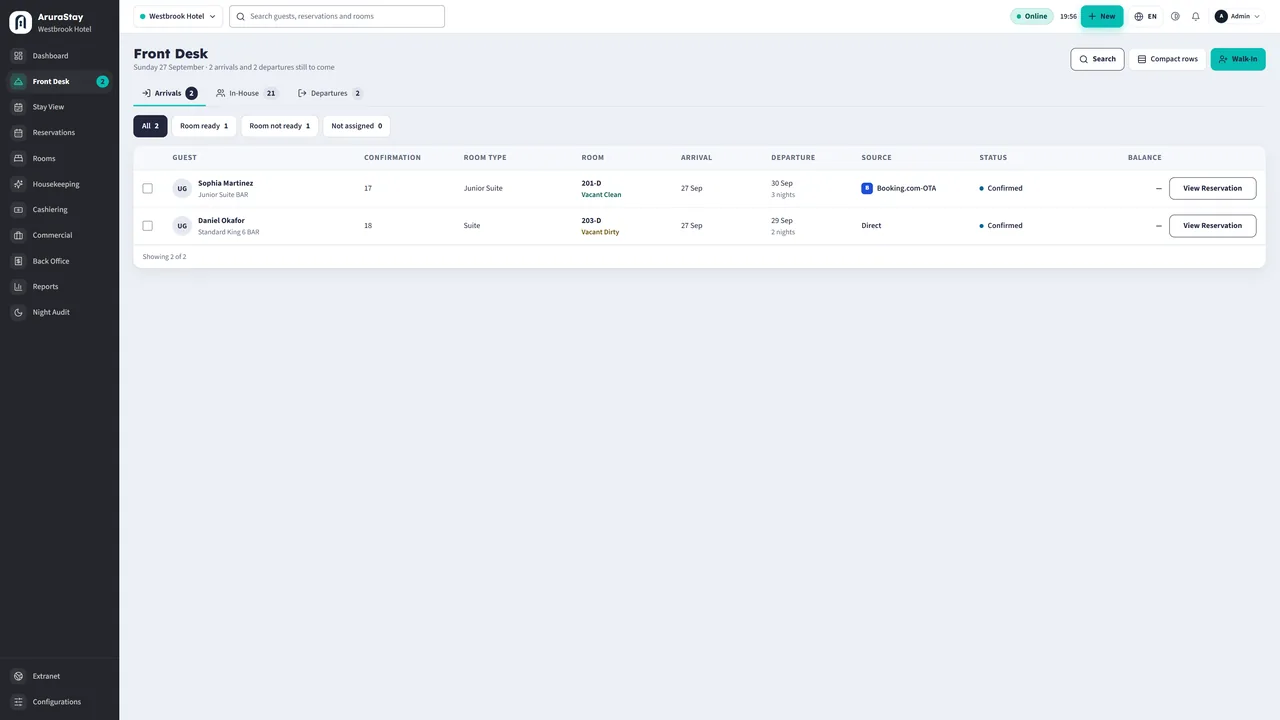Viewport: 1280px width, 720px height.
Task: Expand the Westbrook Hotel property dropdown
Action: coord(178,16)
